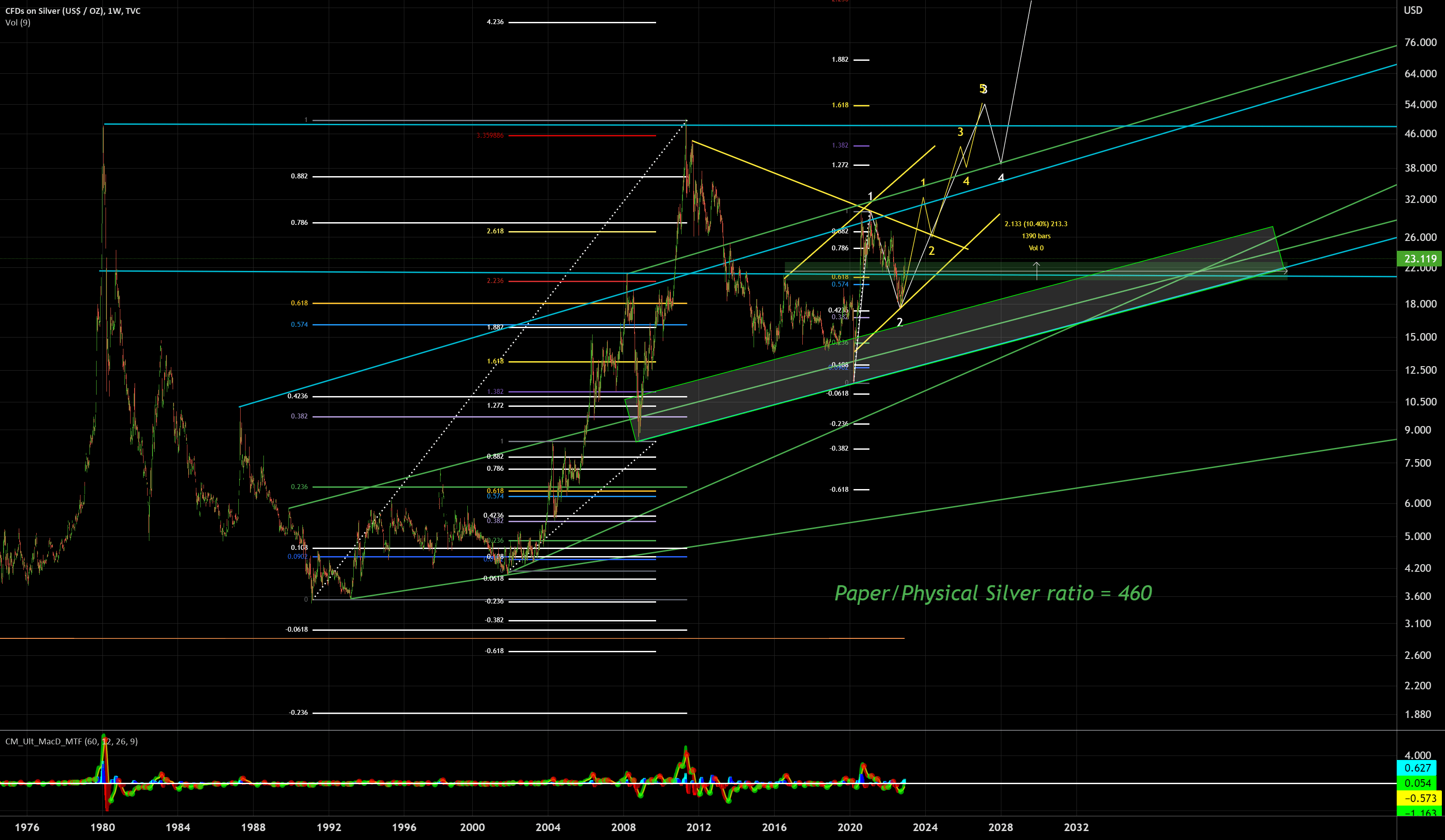Viewport: 1445px width, 840px height.
Task: Click the cyan 0.627 MACD value tag
Action: 1417,768
